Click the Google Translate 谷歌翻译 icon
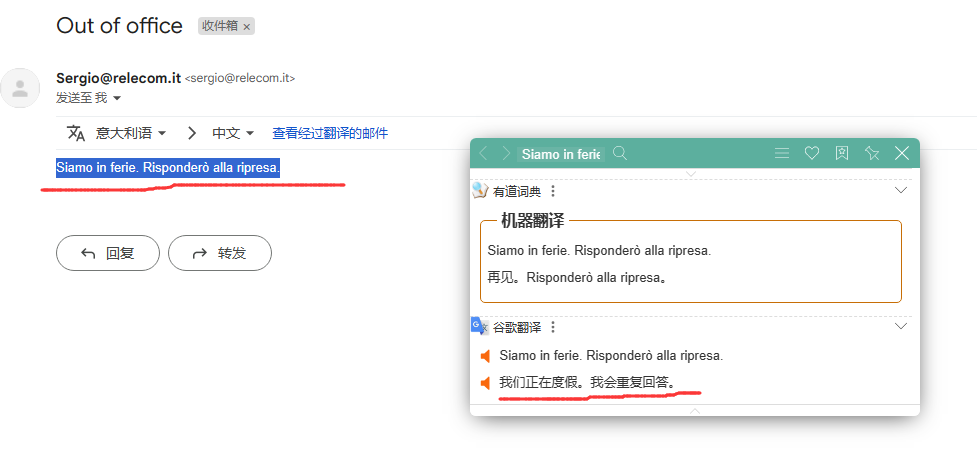Image resolution: width=977 pixels, height=453 pixels. pyautogui.click(x=479, y=326)
